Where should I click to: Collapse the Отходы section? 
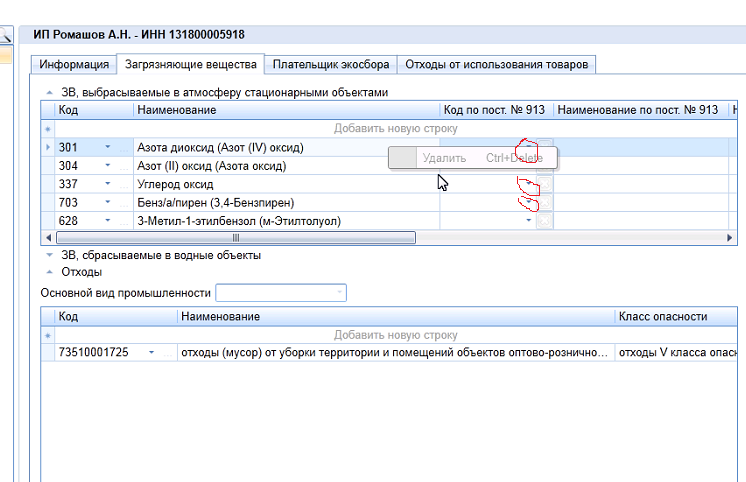click(48, 271)
